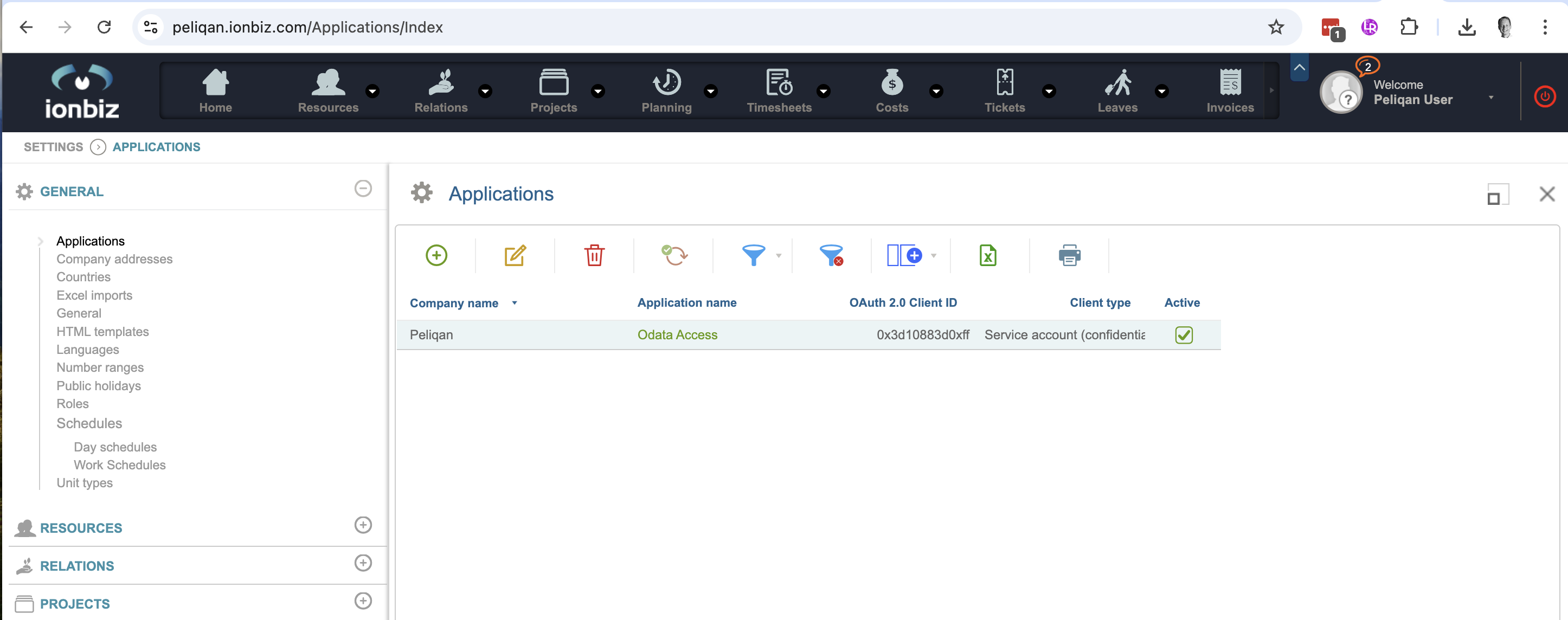Open the Timesheets menu dropdown arrow
Viewport: 1568px width, 620px height.
pos(823,91)
